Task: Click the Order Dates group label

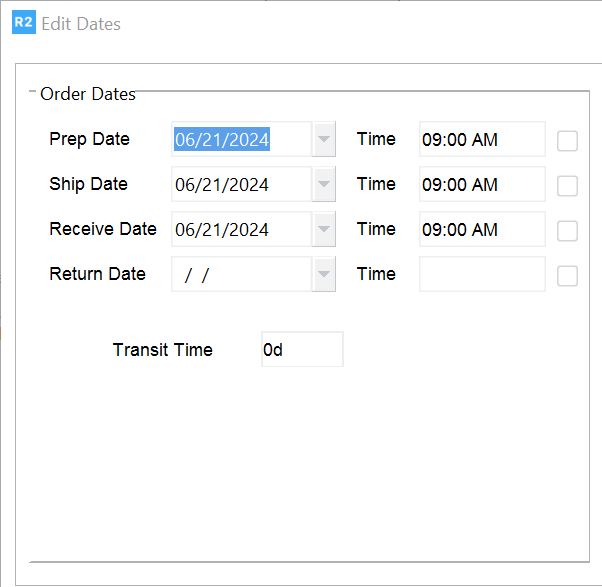Action: [87, 94]
